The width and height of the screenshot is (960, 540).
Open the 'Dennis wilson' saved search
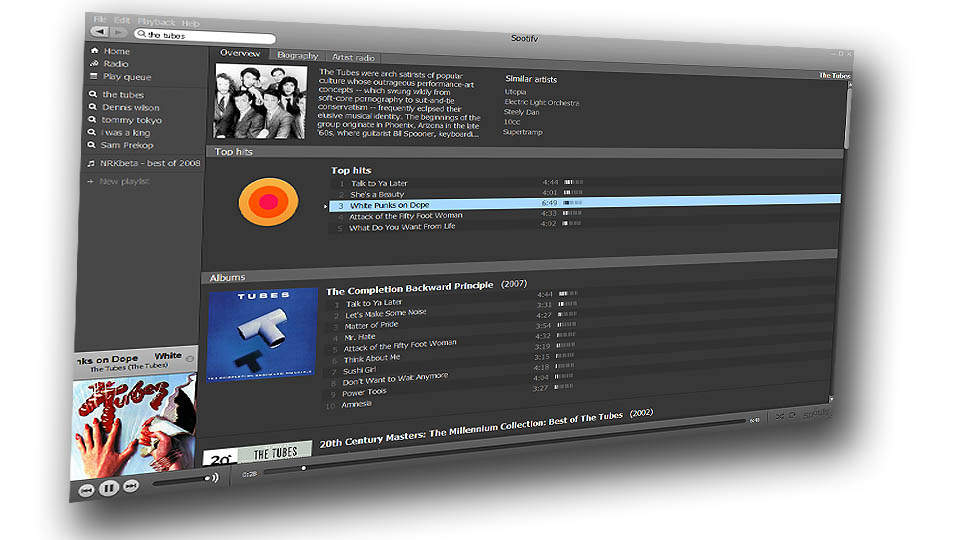point(130,107)
